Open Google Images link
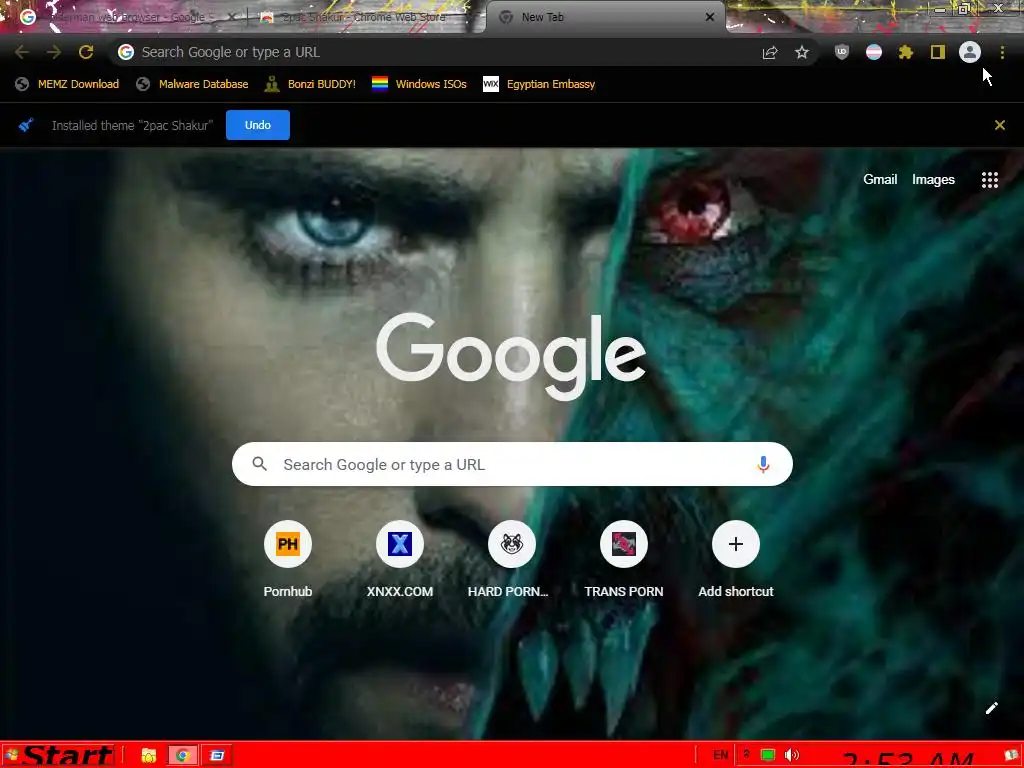The height and width of the screenshot is (768, 1024). (x=933, y=180)
